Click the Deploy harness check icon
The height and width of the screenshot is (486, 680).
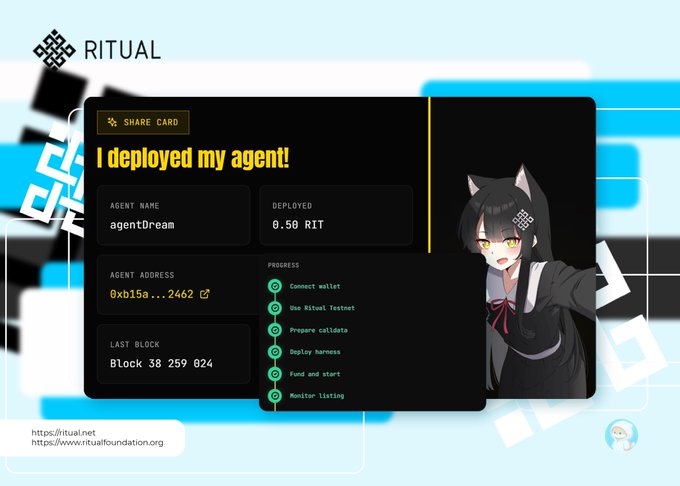click(x=275, y=352)
